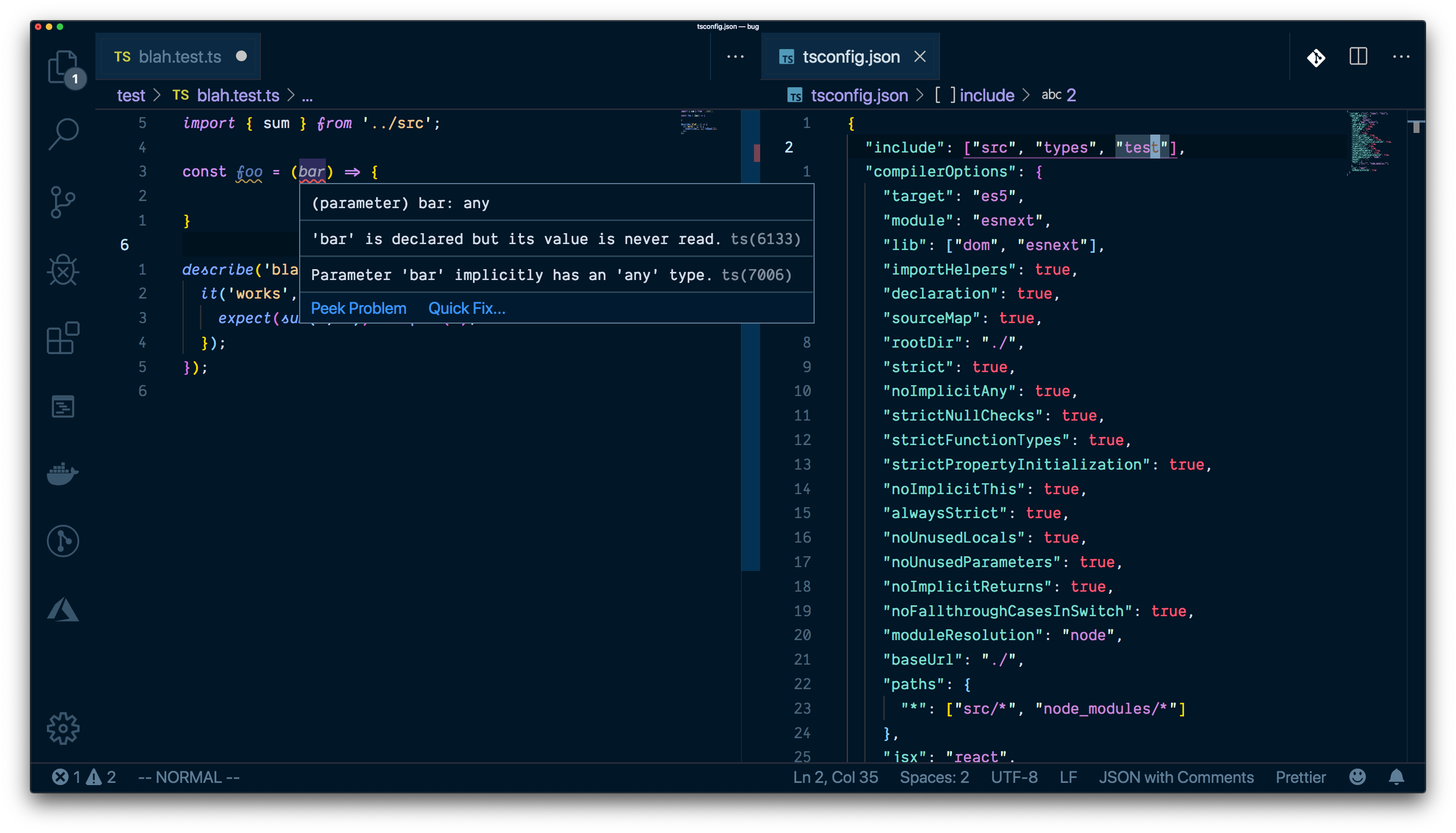Viewport: 1456px width, 833px height.
Task: Expand the collapsed breadcrumb ellipsis after blah.test.ts
Action: pos(308,95)
